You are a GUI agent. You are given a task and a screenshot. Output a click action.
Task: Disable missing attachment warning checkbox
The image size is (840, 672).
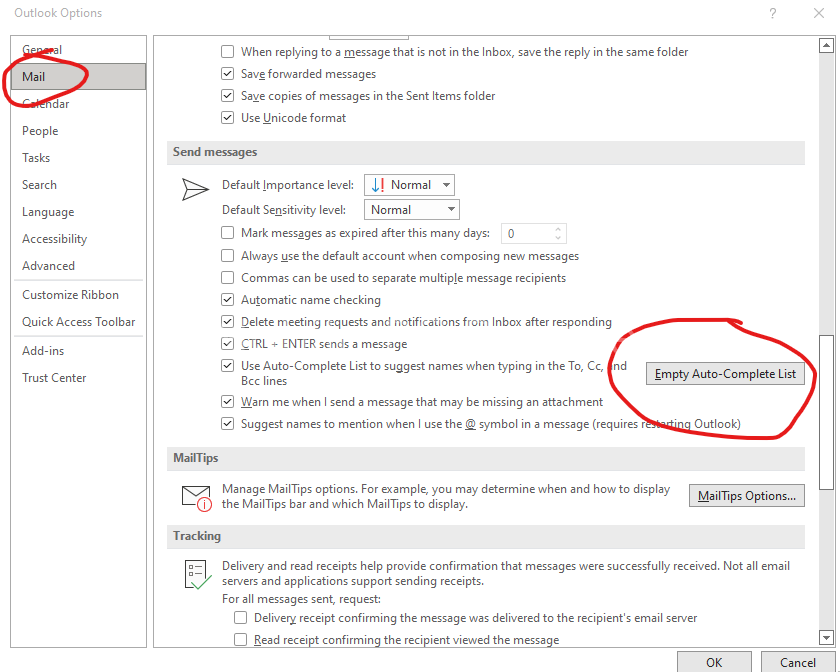(x=229, y=402)
